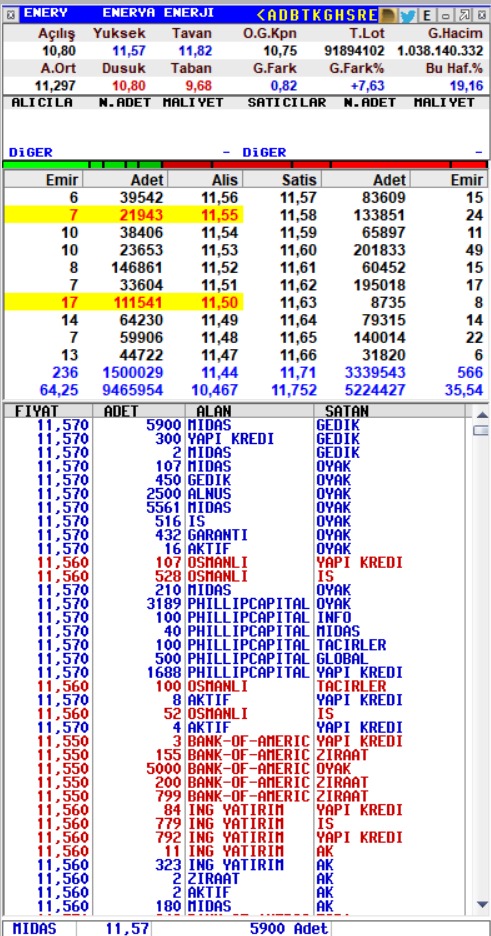Select trade row 500 PHILLIPCAPITAL GLOBAL
Viewport: 491px width, 936px height.
[236, 658]
